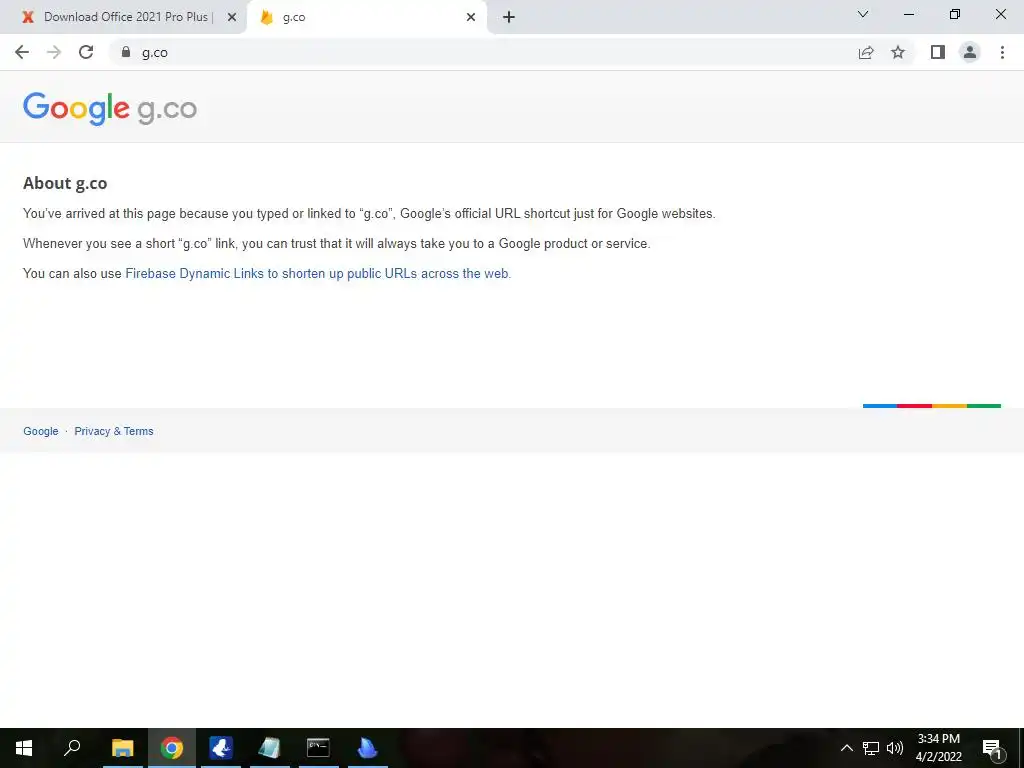Share this page using the share icon
Viewport: 1024px width, 768px height.
[866, 52]
